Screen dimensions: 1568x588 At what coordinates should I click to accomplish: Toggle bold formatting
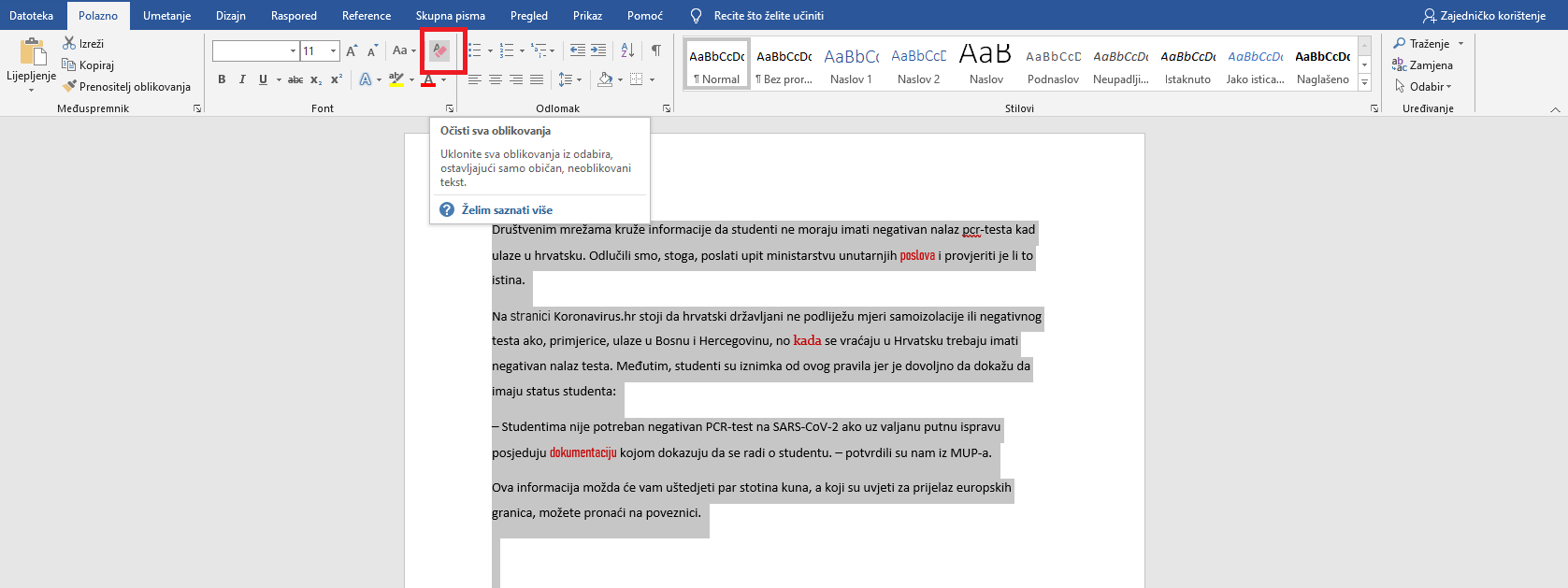pos(222,79)
